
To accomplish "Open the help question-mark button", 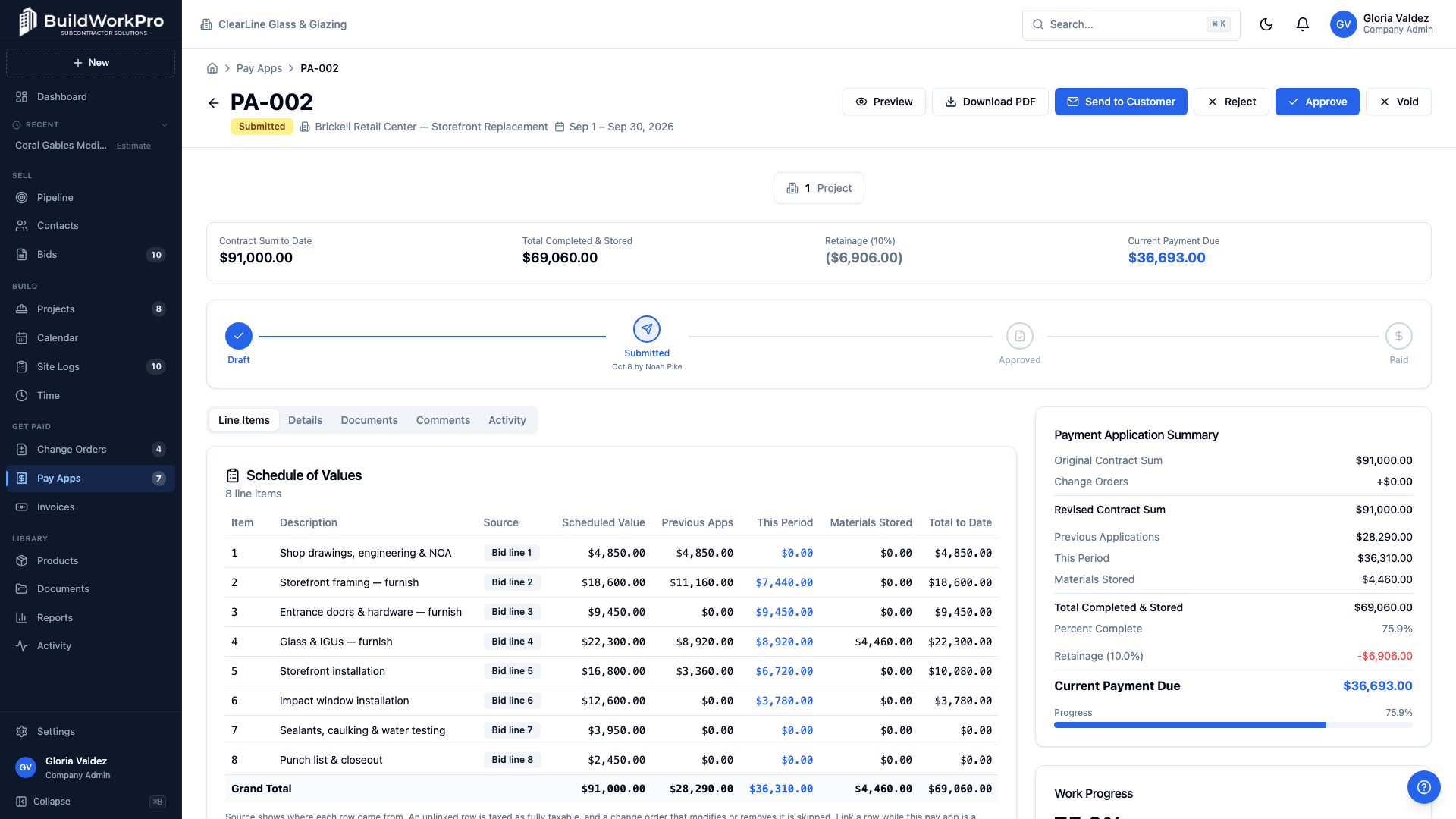I will [x=1423, y=787].
